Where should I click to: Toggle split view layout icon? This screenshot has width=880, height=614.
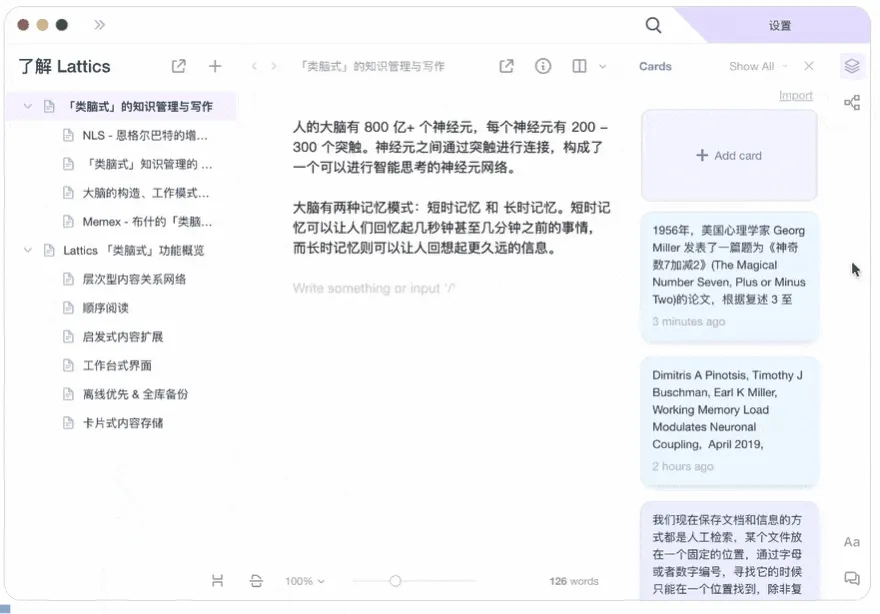pyautogui.click(x=579, y=66)
